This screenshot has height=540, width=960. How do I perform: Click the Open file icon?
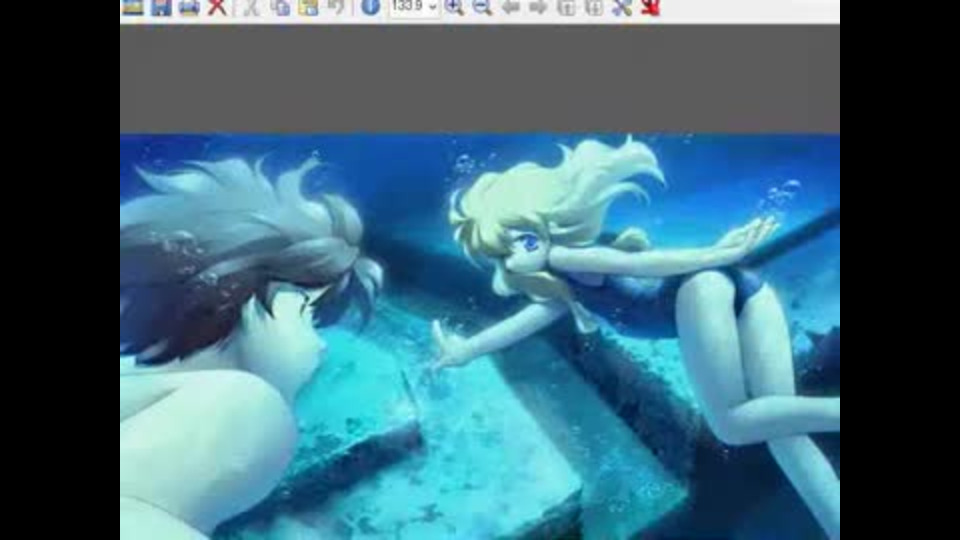[133, 7]
